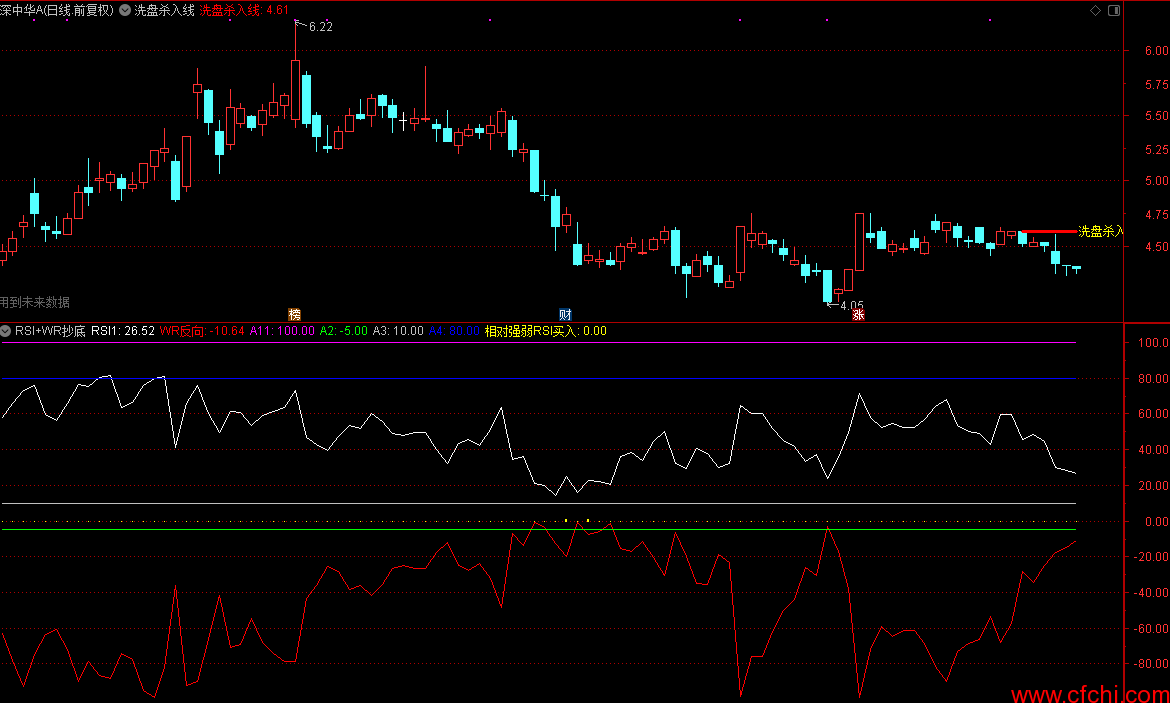This screenshot has width=1170, height=703.
Task: Click the -20.00 indicator axis label
Action: click(1151, 557)
